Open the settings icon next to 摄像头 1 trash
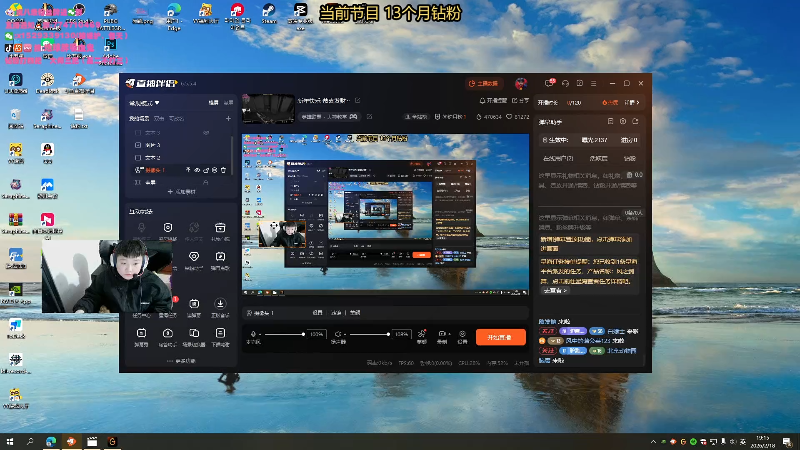This screenshot has height=450, width=800. click(x=215, y=170)
